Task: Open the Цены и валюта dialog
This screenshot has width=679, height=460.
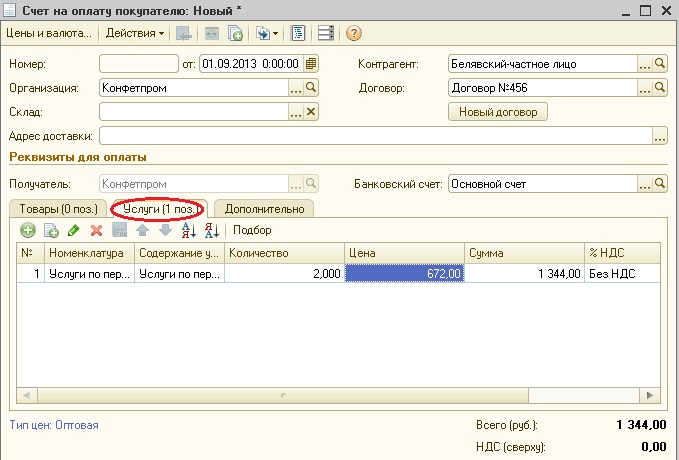Action: point(49,33)
